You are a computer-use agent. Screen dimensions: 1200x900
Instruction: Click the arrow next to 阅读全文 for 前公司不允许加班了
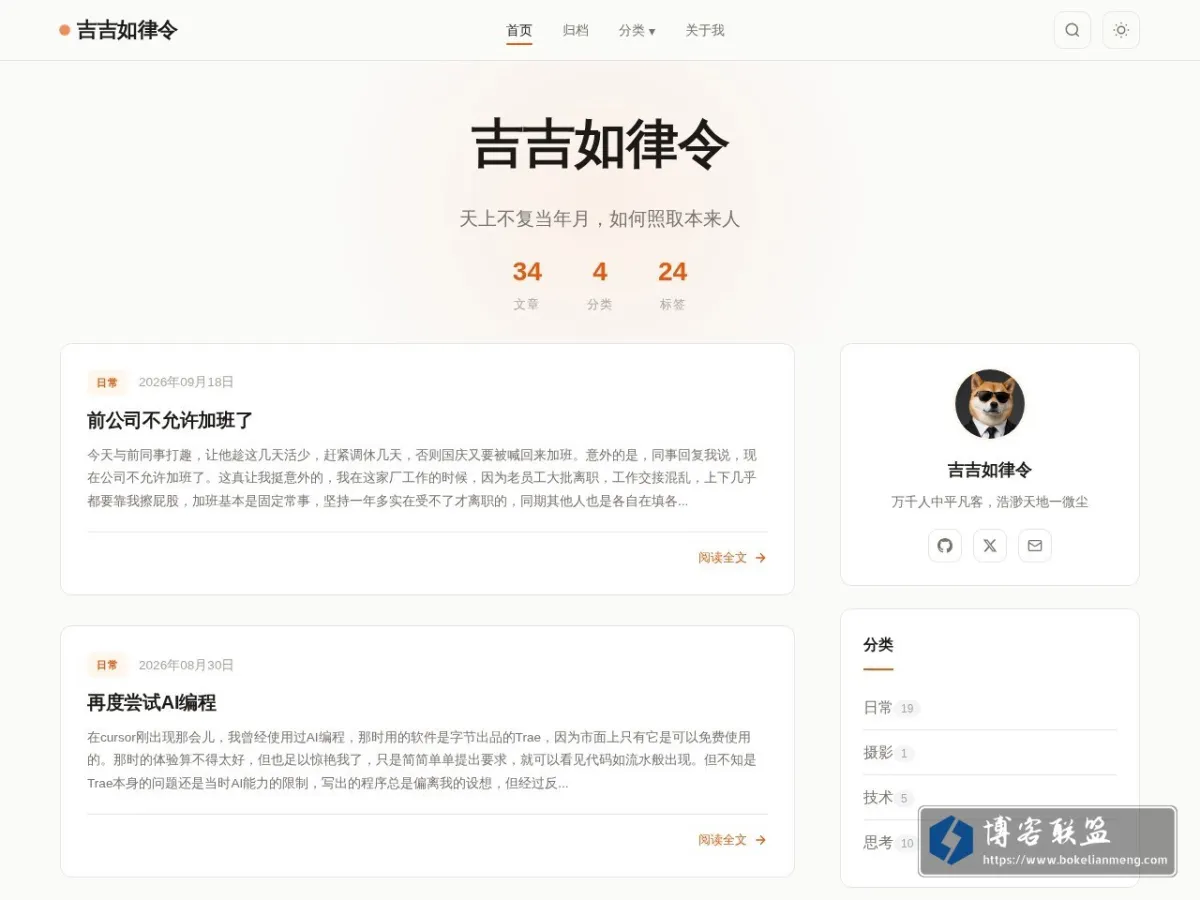[x=761, y=558]
